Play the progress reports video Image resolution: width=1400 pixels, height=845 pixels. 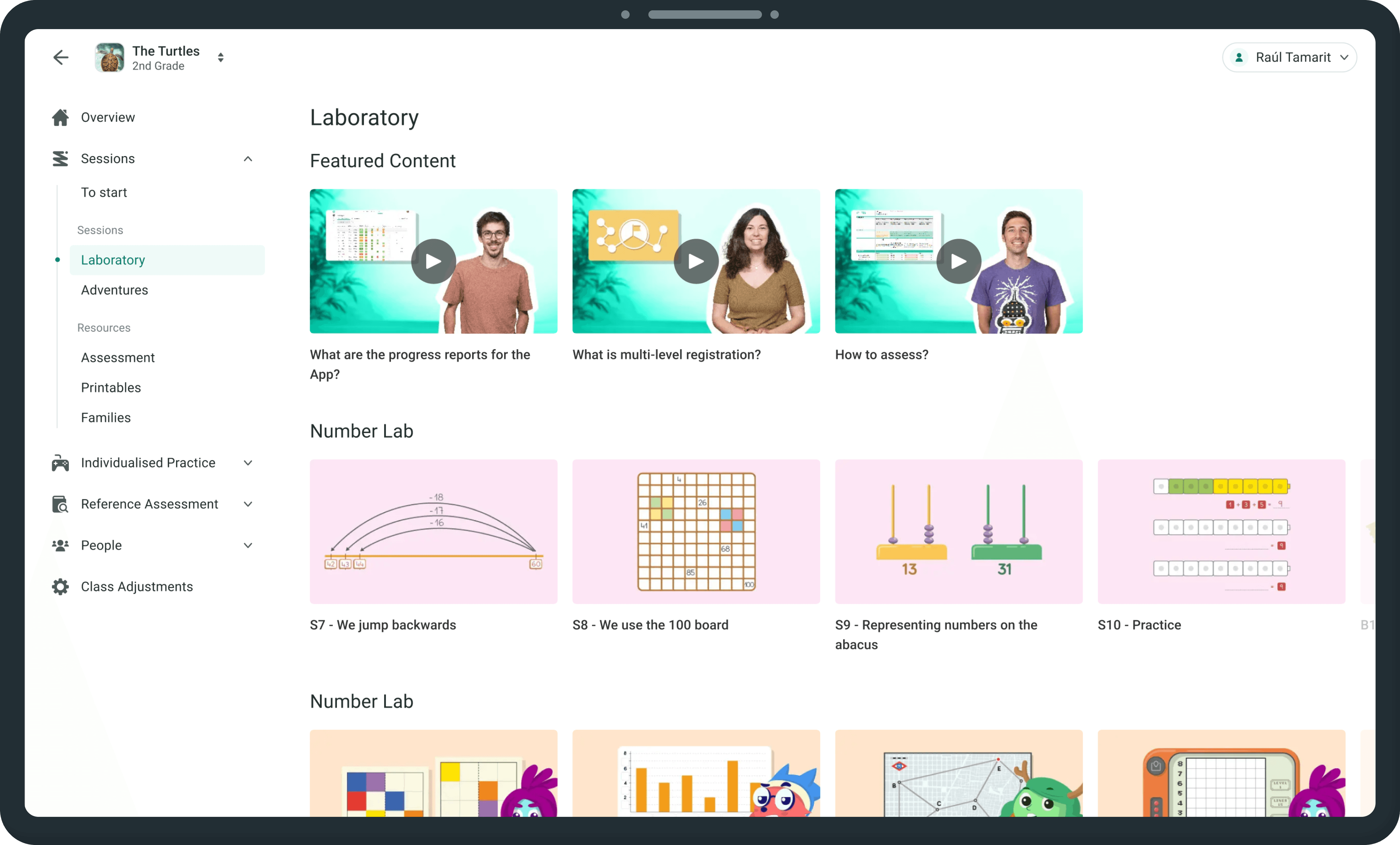[x=434, y=262]
